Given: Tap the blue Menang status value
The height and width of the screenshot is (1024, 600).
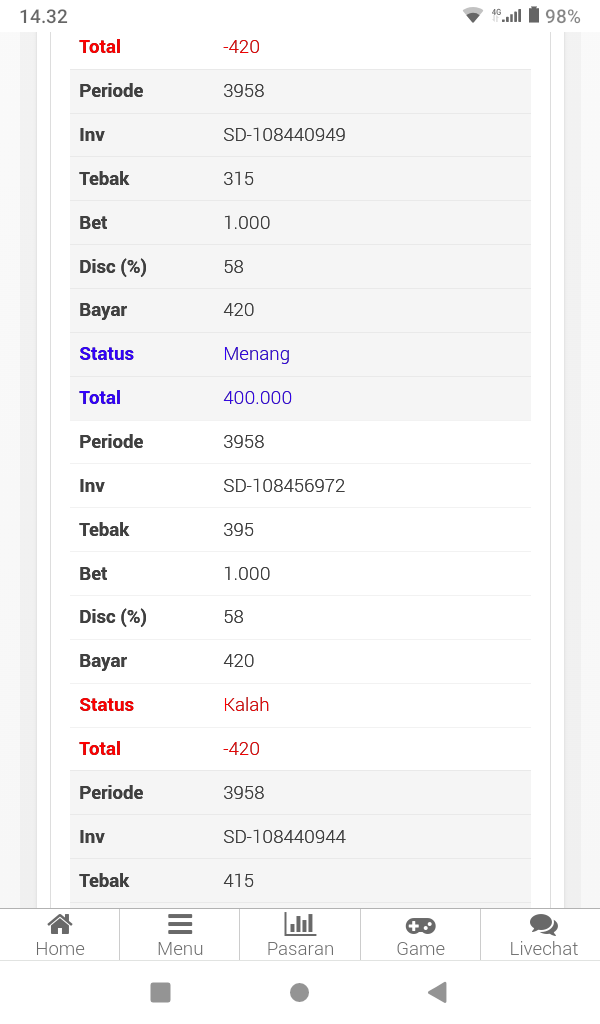Looking at the screenshot, I should pos(256,354).
